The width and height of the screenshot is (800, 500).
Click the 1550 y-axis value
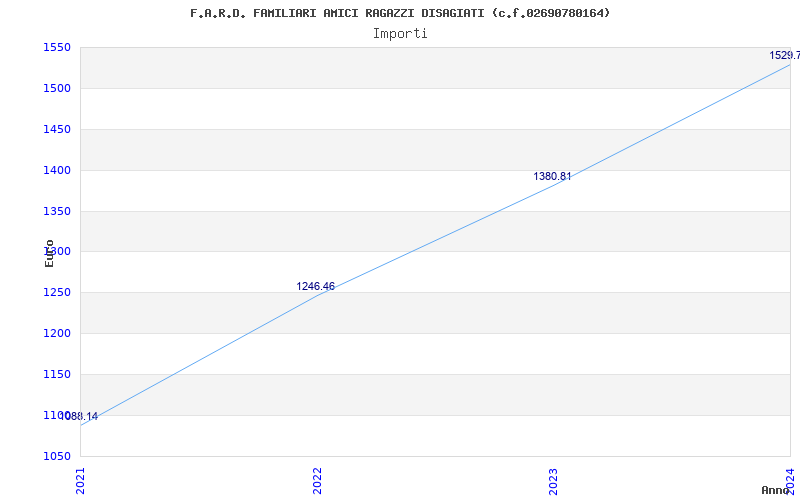point(57,47)
